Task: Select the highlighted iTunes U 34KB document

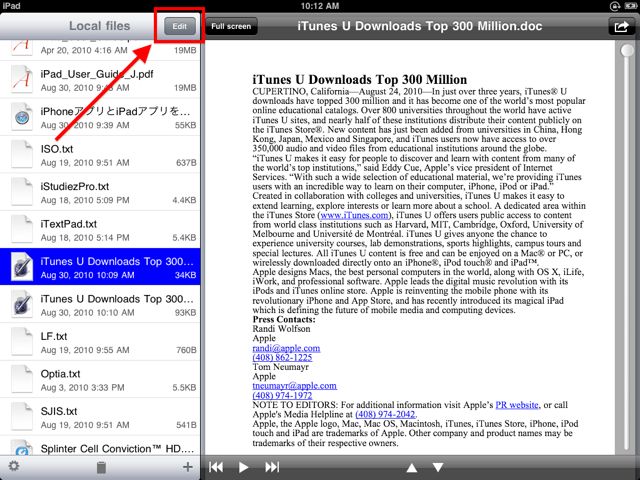Action: pos(100,267)
